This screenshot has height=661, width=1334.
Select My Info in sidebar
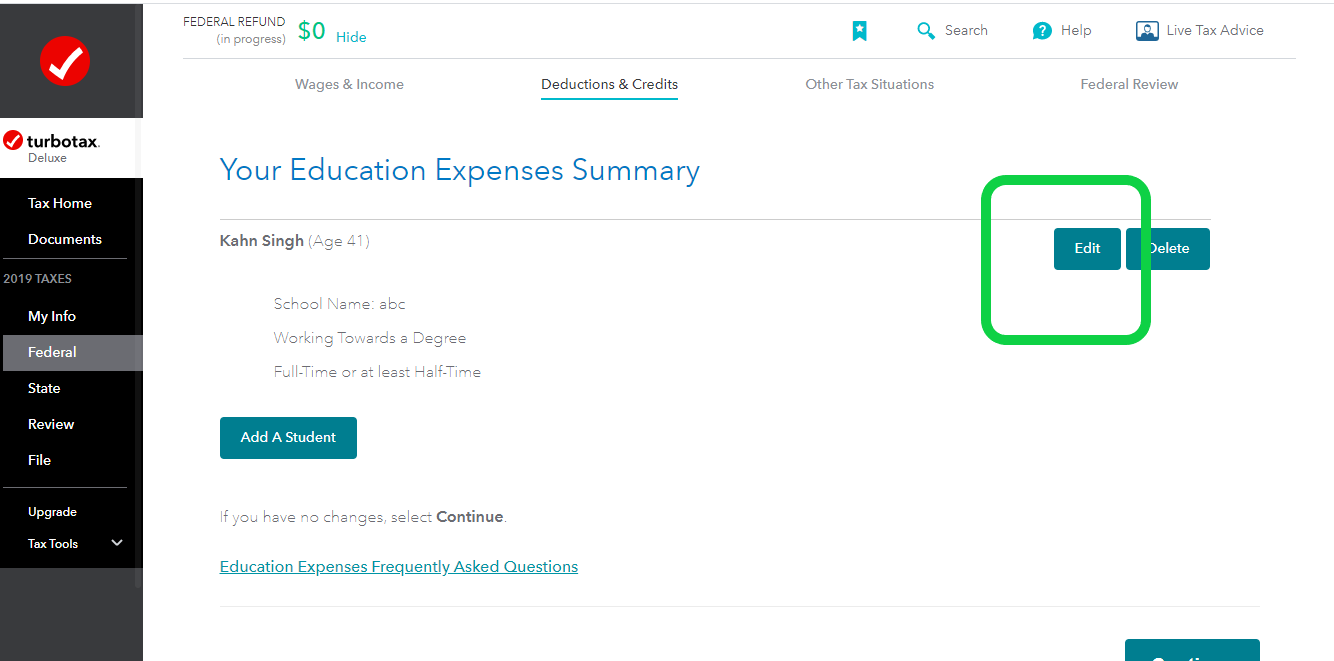tap(52, 316)
